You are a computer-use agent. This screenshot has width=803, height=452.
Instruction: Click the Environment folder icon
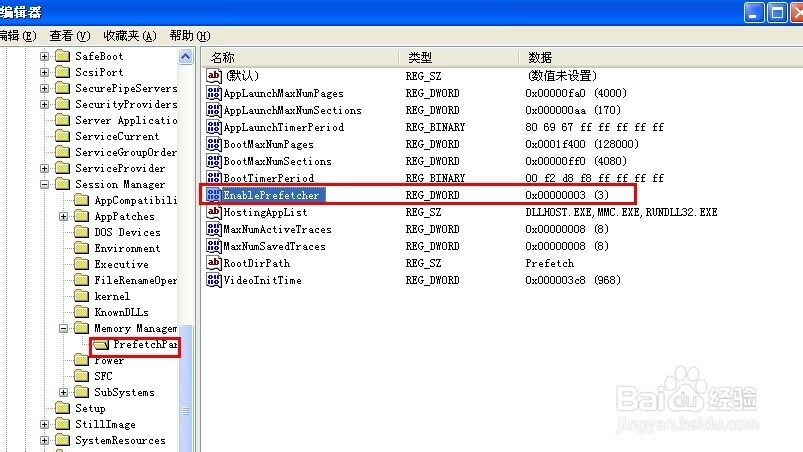[x=81, y=248]
